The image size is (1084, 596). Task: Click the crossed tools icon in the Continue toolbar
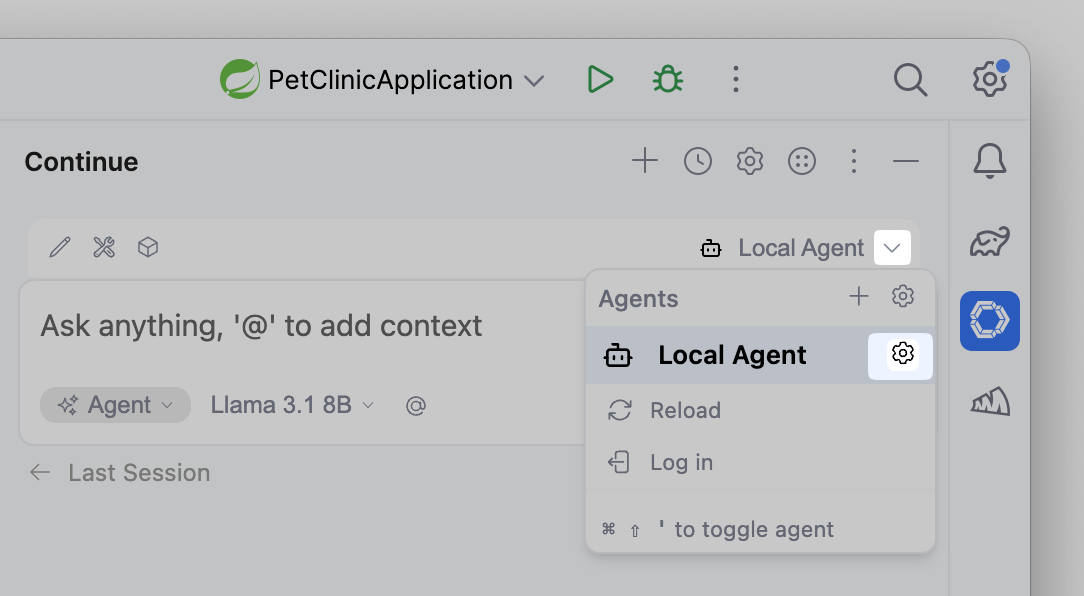coord(104,248)
